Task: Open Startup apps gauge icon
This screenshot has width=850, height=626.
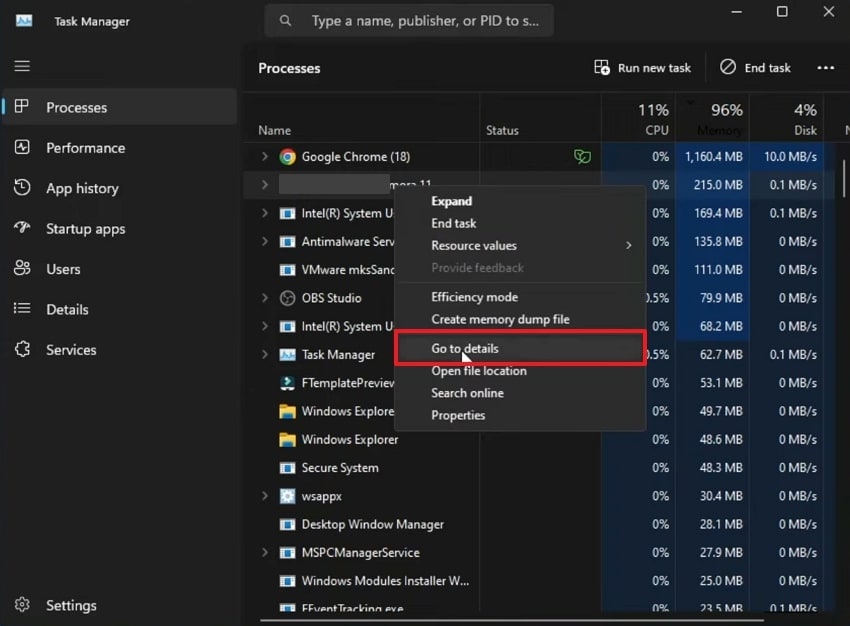Action: [x=22, y=228]
